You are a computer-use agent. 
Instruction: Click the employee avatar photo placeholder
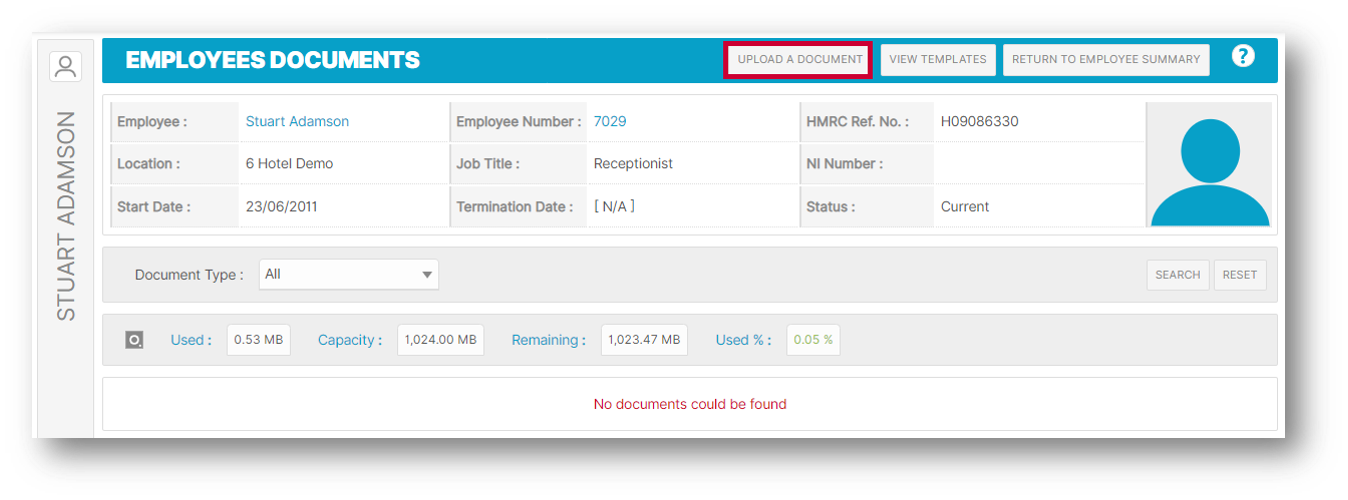pos(1209,165)
